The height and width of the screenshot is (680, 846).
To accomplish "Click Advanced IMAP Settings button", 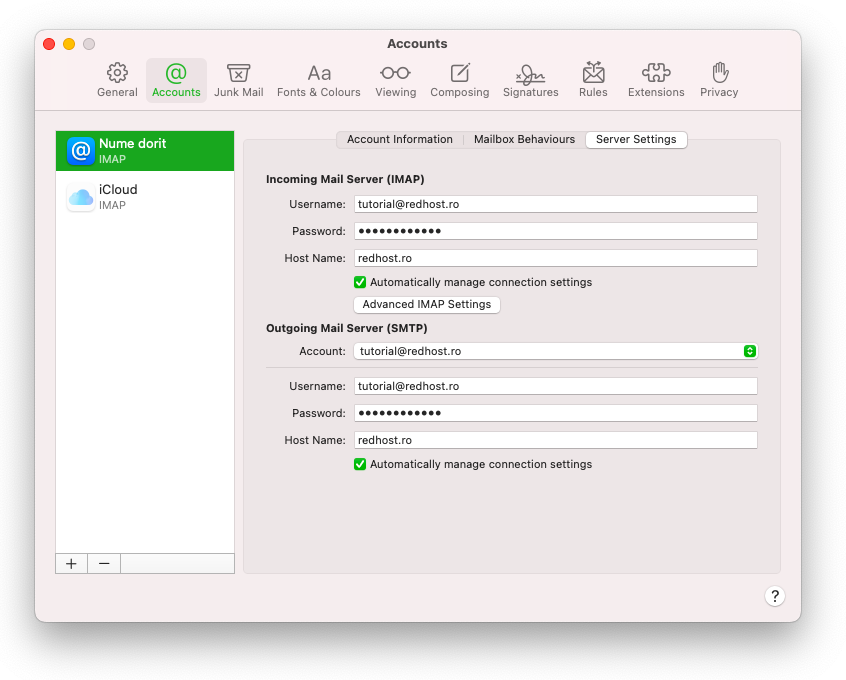I will [x=427, y=304].
